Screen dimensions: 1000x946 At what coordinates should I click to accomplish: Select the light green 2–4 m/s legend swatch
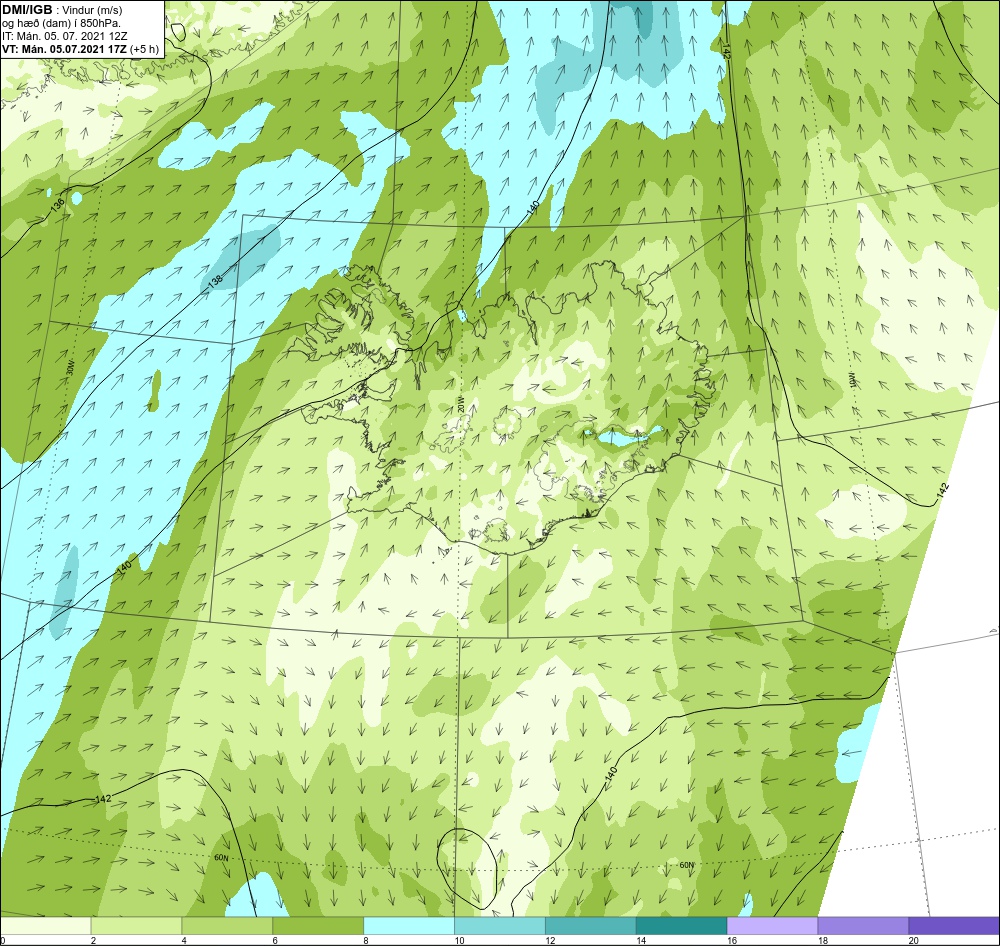[136, 925]
